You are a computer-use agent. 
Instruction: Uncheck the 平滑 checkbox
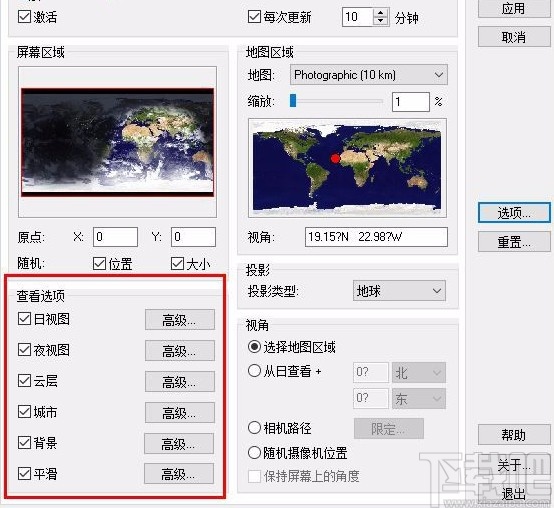pos(24,473)
